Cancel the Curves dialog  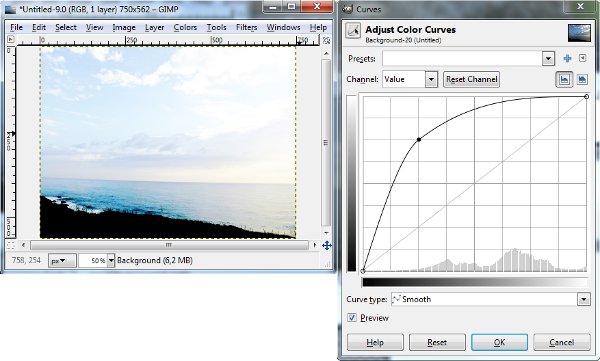(x=561, y=342)
